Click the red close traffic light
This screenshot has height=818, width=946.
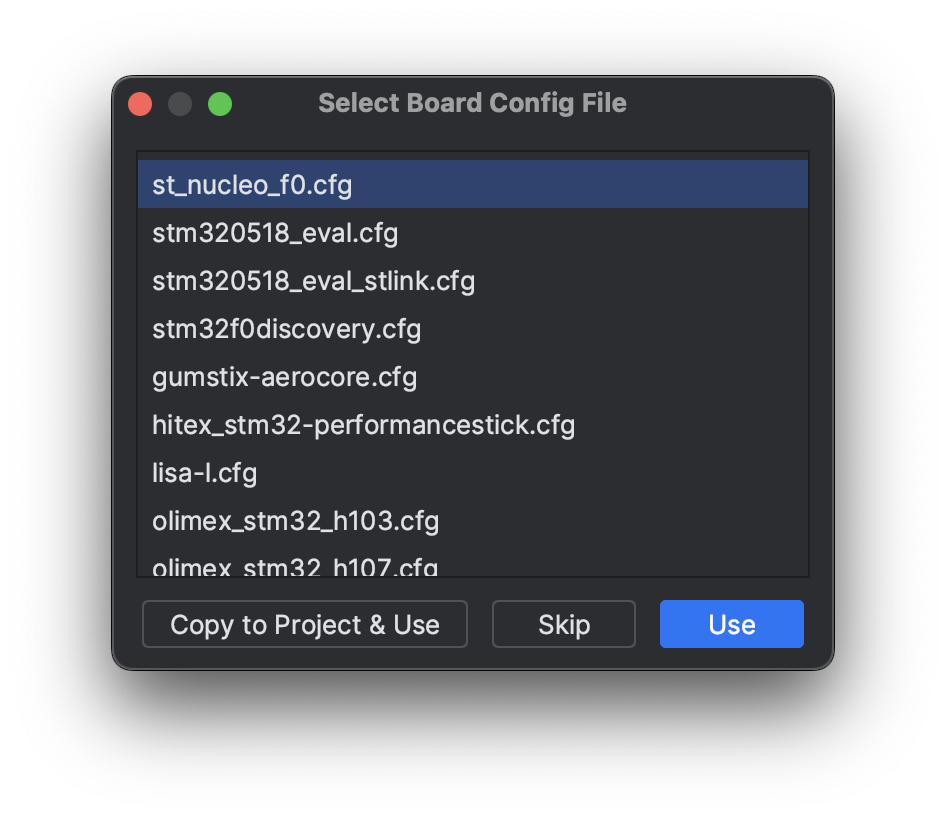[140, 103]
